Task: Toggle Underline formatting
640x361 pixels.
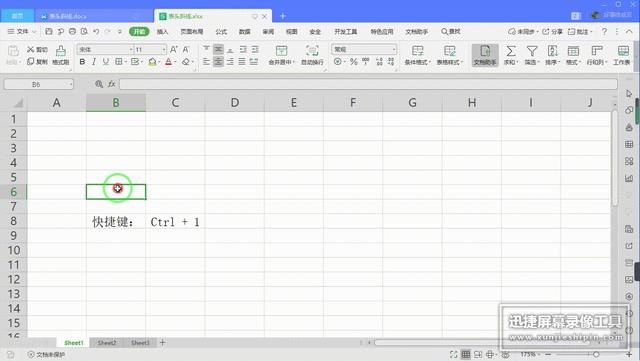Action: tap(106, 62)
